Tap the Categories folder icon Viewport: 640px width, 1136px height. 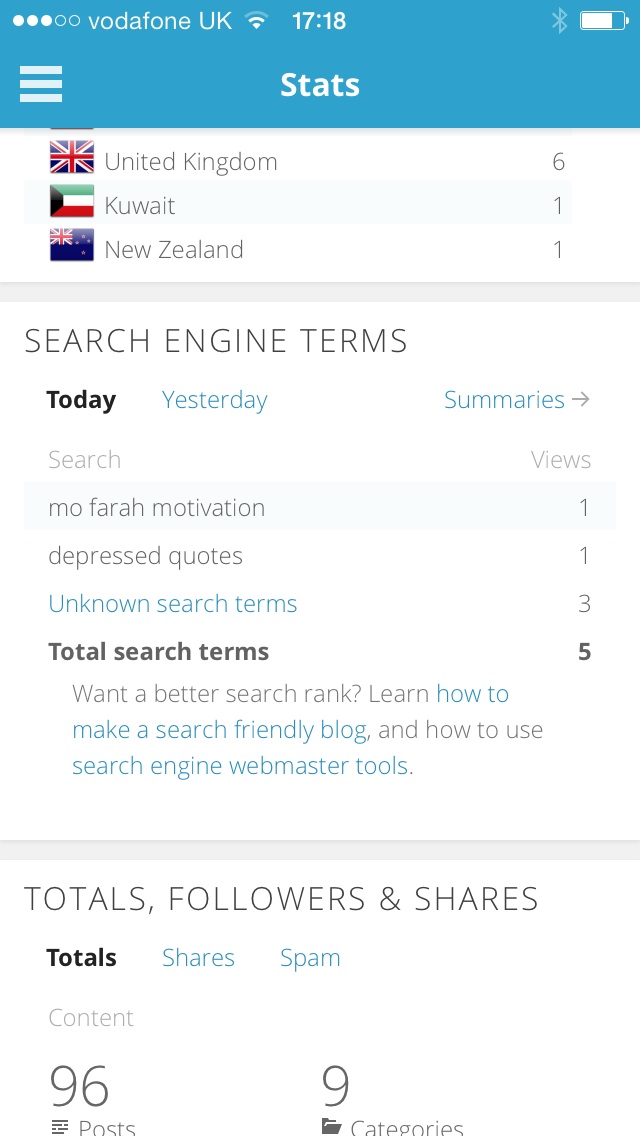(x=331, y=1127)
